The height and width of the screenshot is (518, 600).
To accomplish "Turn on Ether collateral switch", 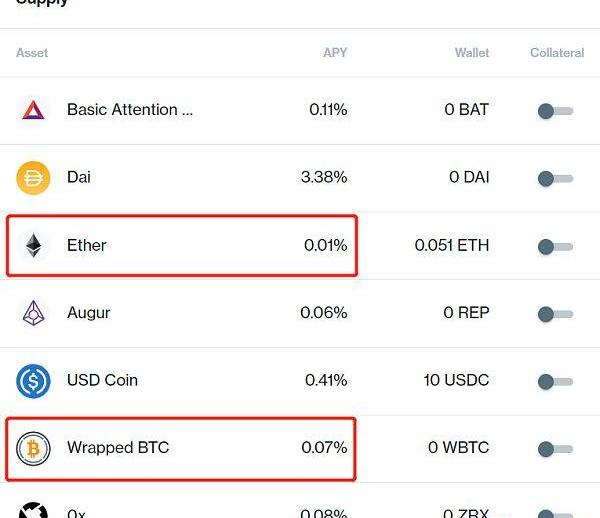I will point(555,246).
